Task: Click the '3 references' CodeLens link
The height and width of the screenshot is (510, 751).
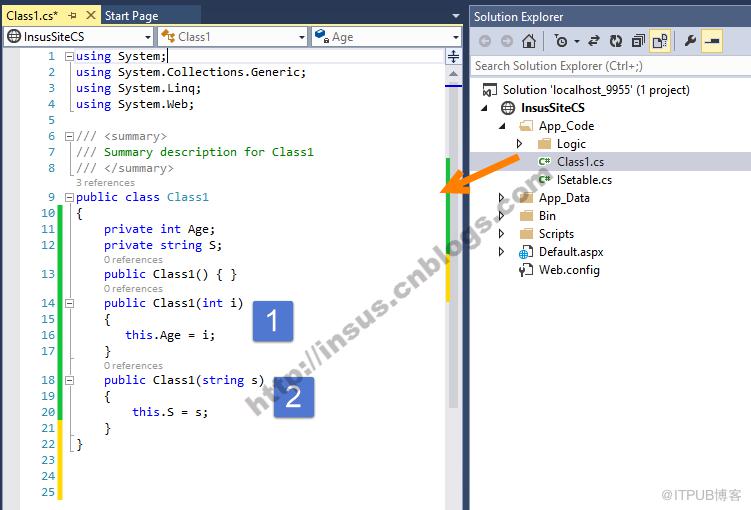Action: tap(105, 183)
